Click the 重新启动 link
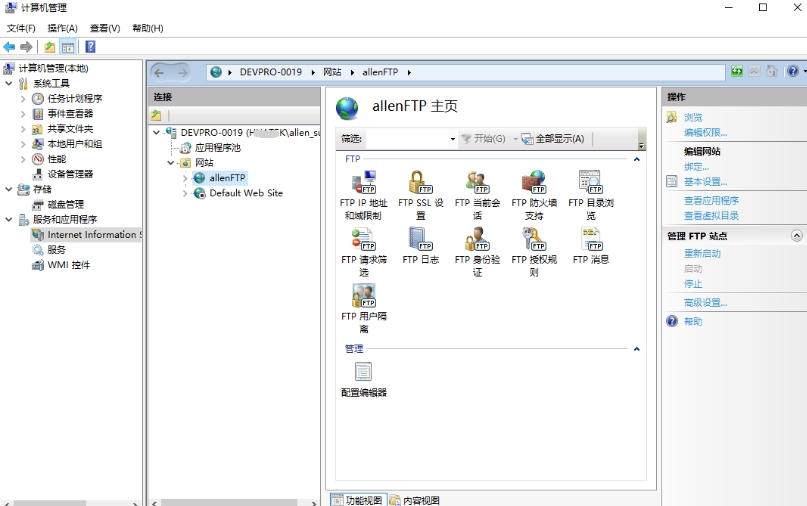Viewport: 807px width, 506px height. [702, 253]
